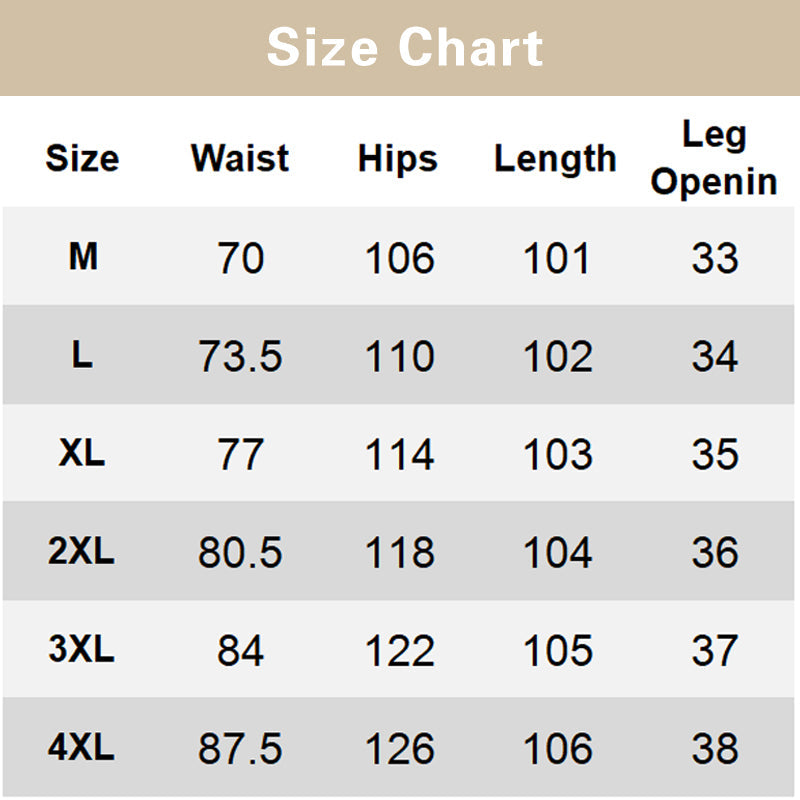Select the M size row label

coord(83,257)
